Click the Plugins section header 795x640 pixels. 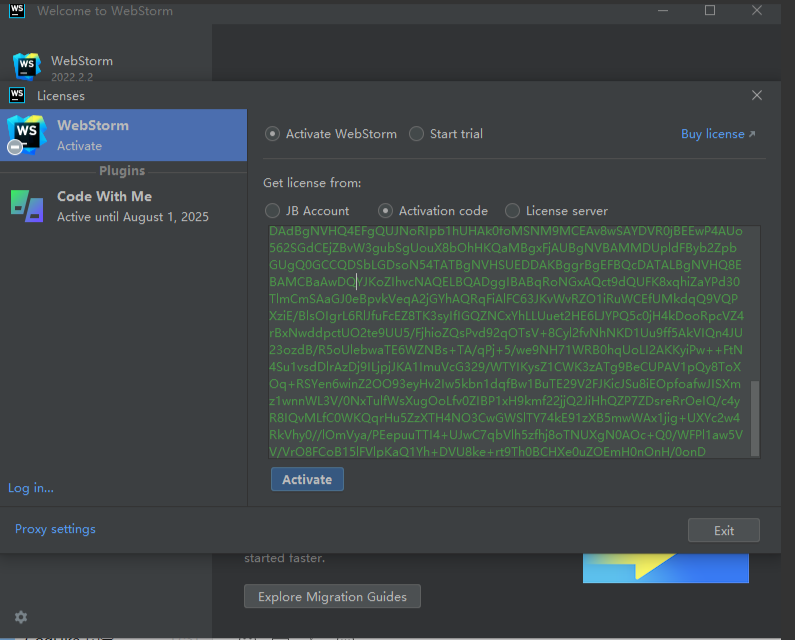[122, 171]
